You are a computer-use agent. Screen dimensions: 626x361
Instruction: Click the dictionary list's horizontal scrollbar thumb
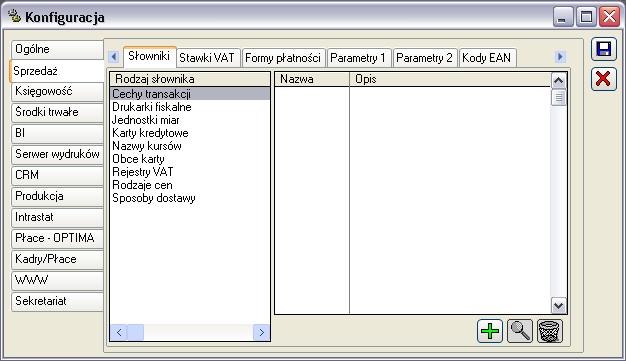[x=136, y=332]
